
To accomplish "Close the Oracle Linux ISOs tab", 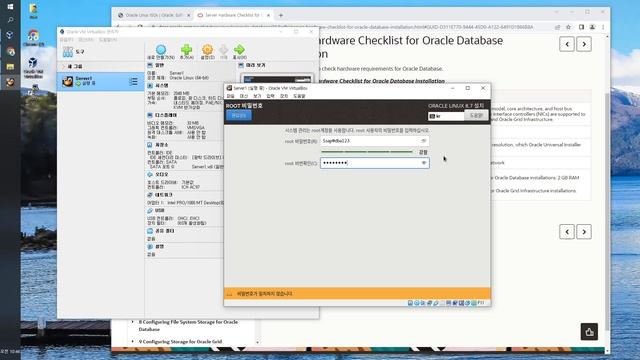I will coord(189,15).
